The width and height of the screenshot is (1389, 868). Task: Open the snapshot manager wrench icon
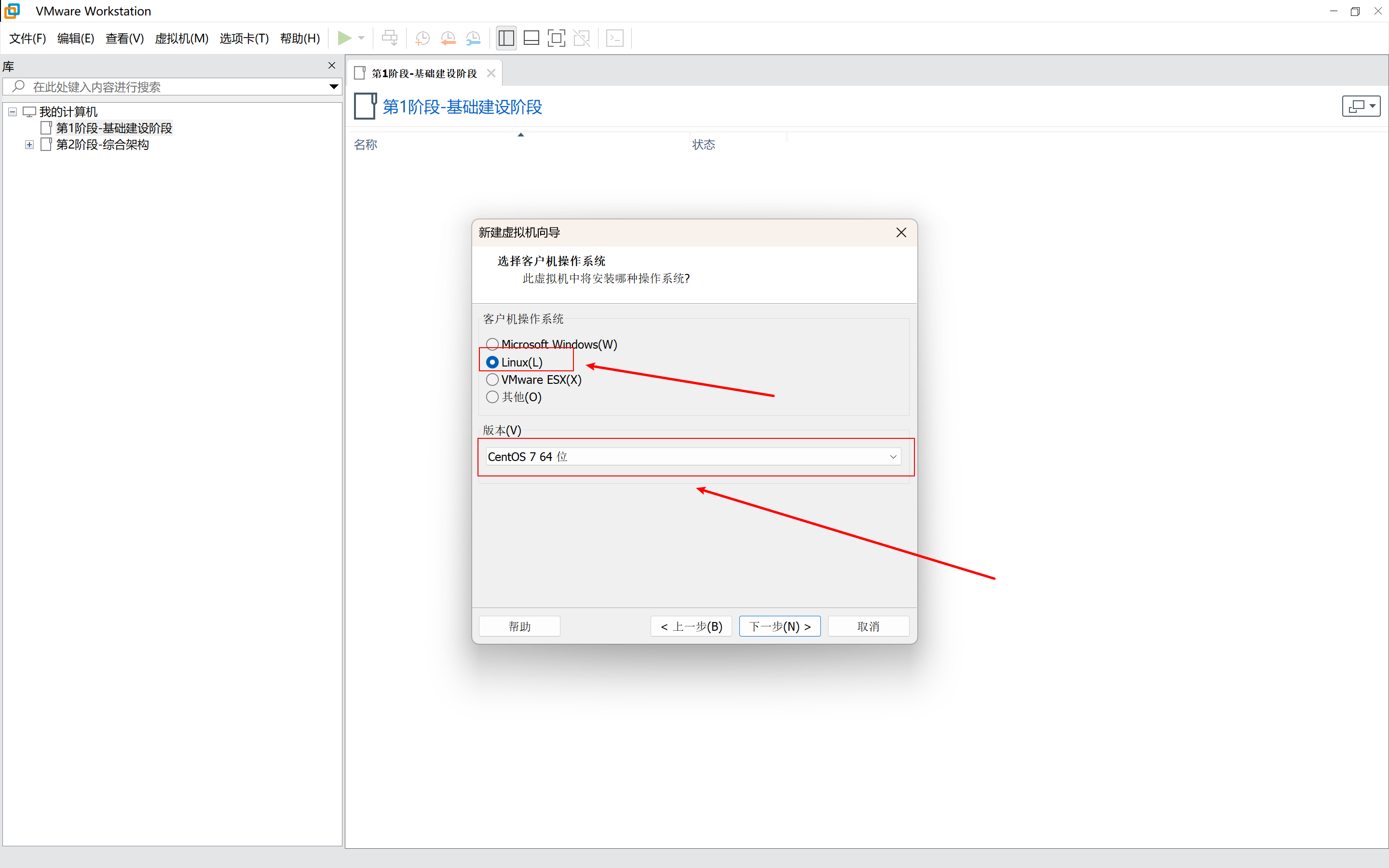click(473, 39)
